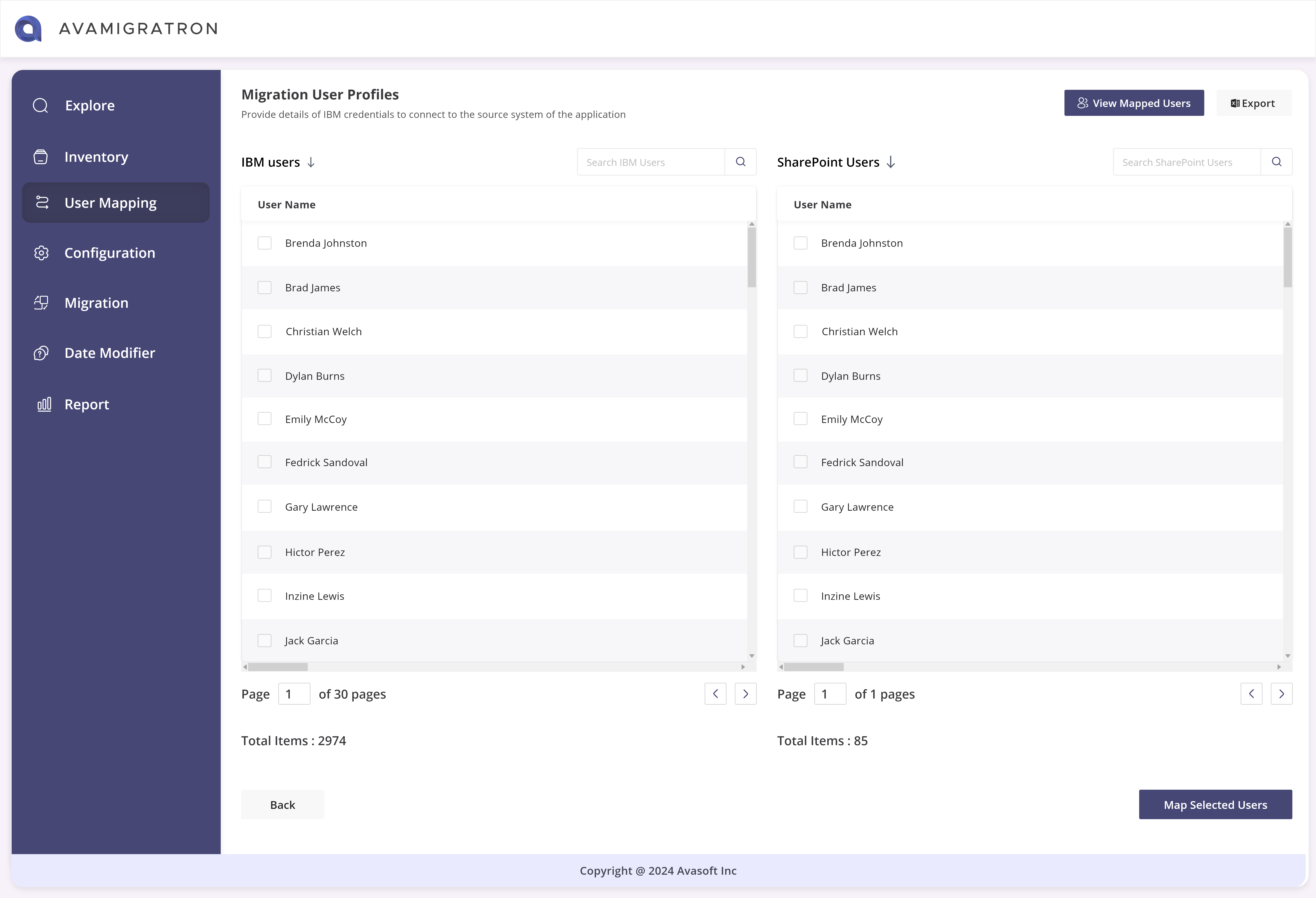The width and height of the screenshot is (1316, 898).
Task: Click the SharePoint users search magnifier icon
Action: click(1276, 162)
